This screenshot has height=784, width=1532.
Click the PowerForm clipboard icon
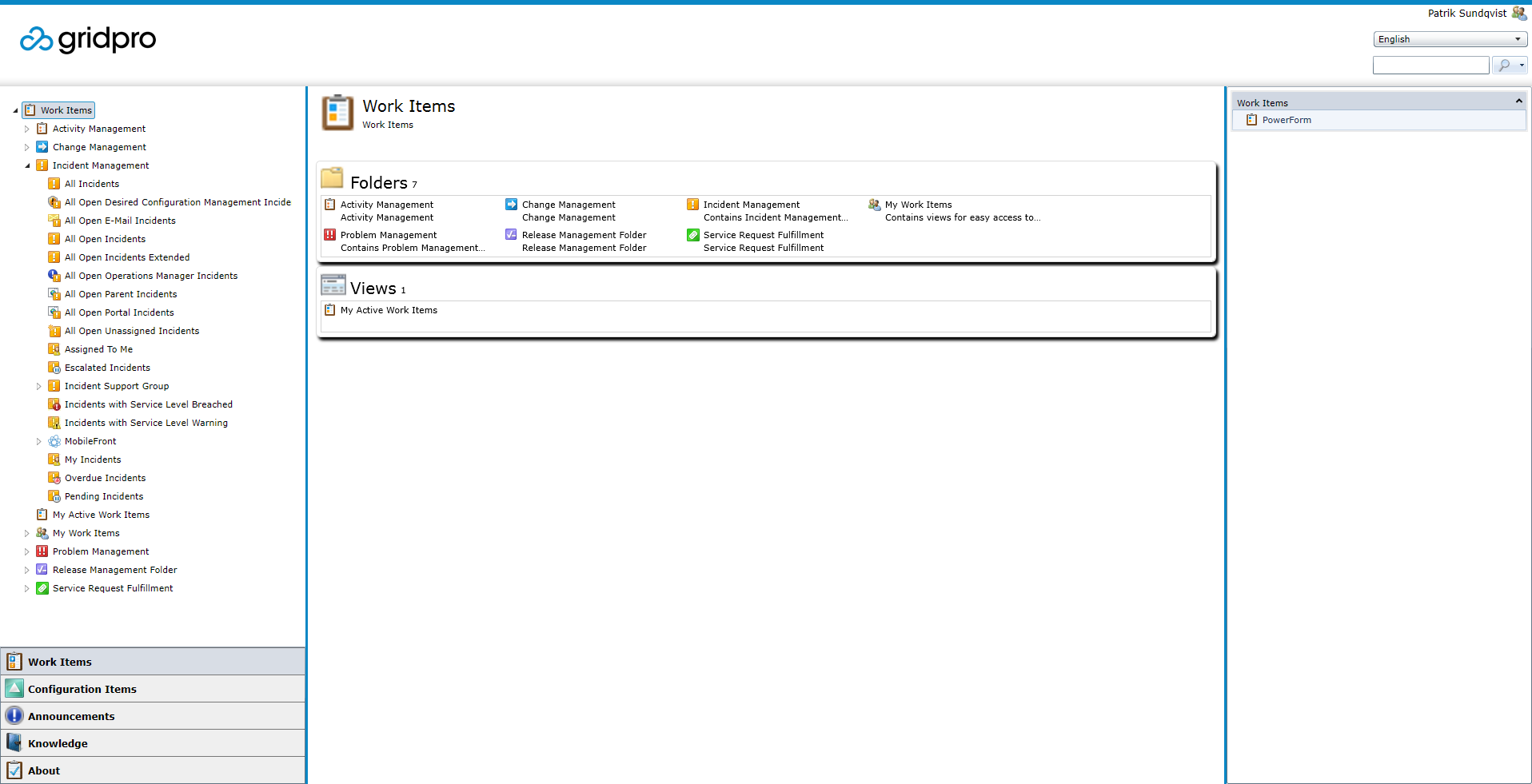coord(1252,120)
